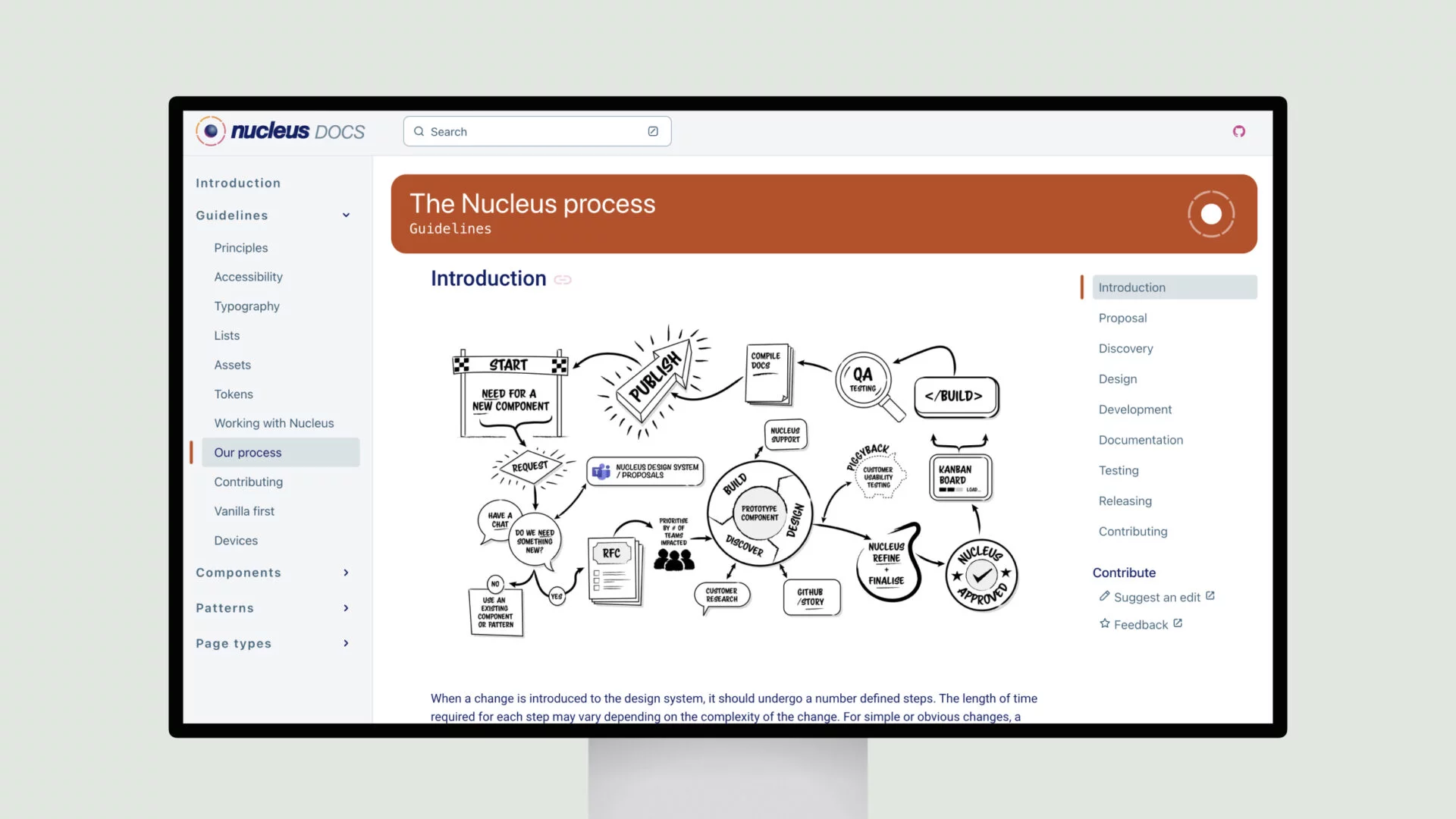The width and height of the screenshot is (1456, 819).
Task: Expand the Components section in sidebar
Action: [x=345, y=572]
